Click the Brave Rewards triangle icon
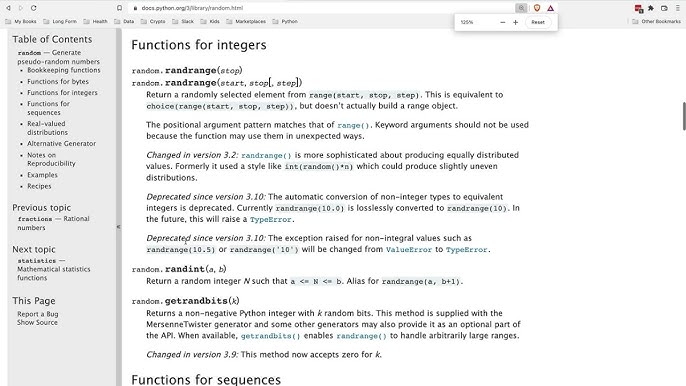The image size is (686, 386). tap(550, 8)
